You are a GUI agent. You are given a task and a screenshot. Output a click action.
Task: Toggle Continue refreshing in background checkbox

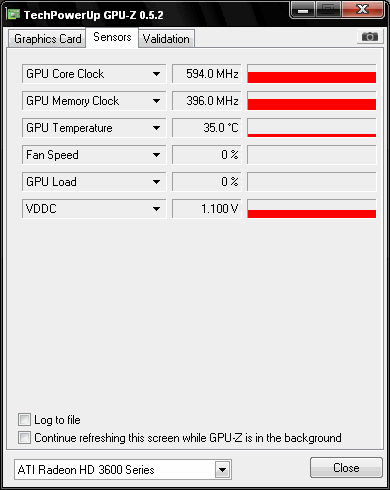[x=24, y=438]
